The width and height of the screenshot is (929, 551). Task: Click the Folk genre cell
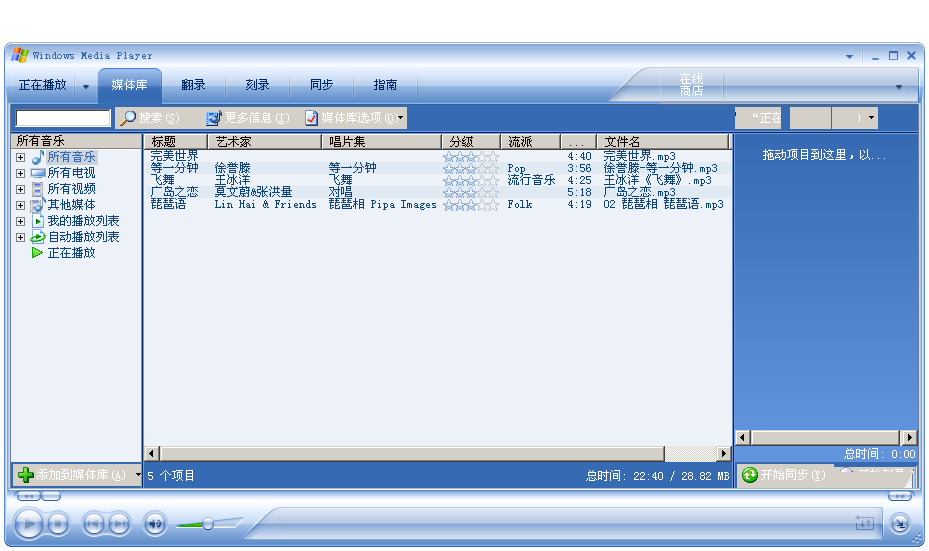(x=520, y=204)
